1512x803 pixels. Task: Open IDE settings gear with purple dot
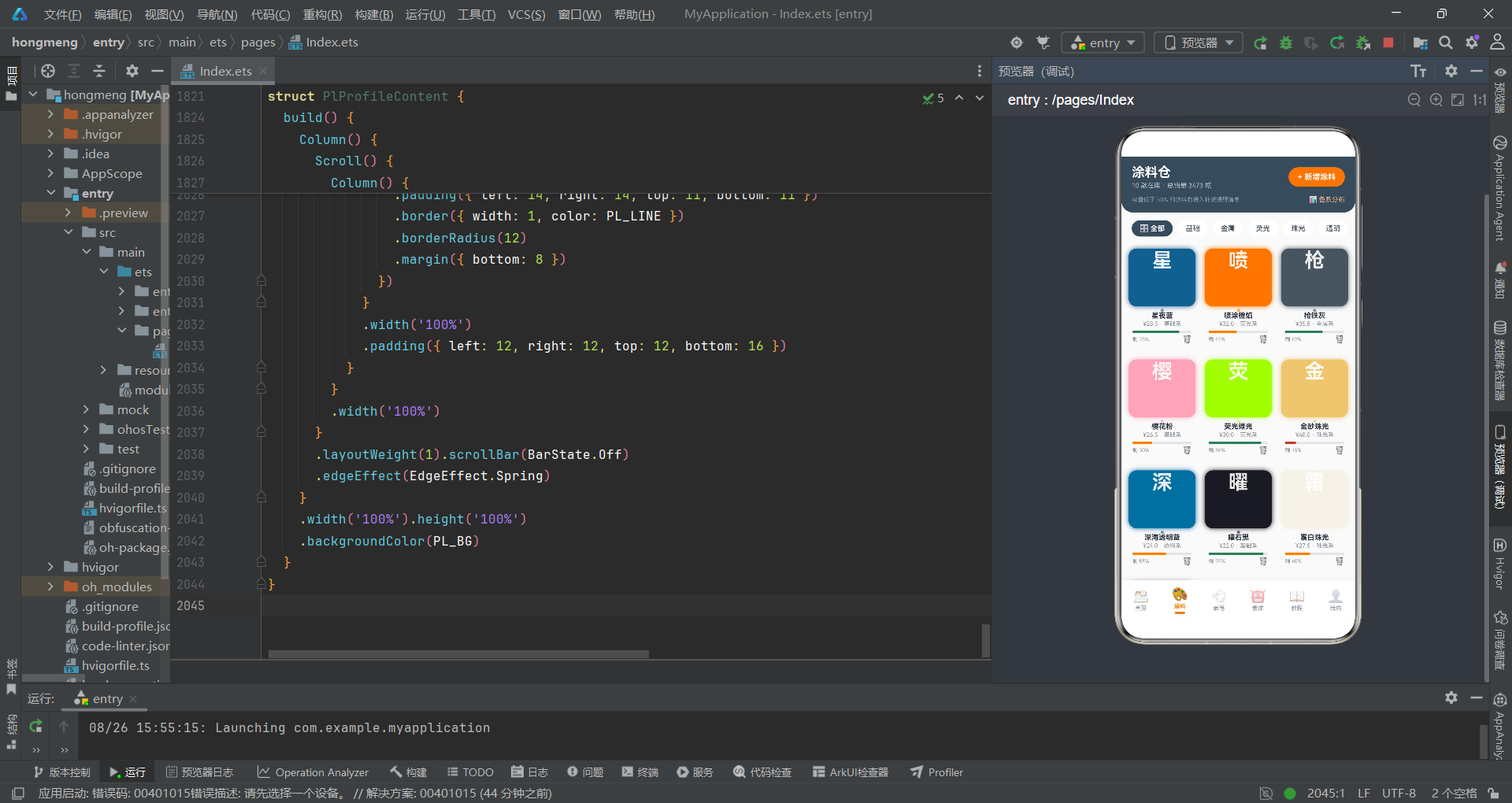[1472, 43]
